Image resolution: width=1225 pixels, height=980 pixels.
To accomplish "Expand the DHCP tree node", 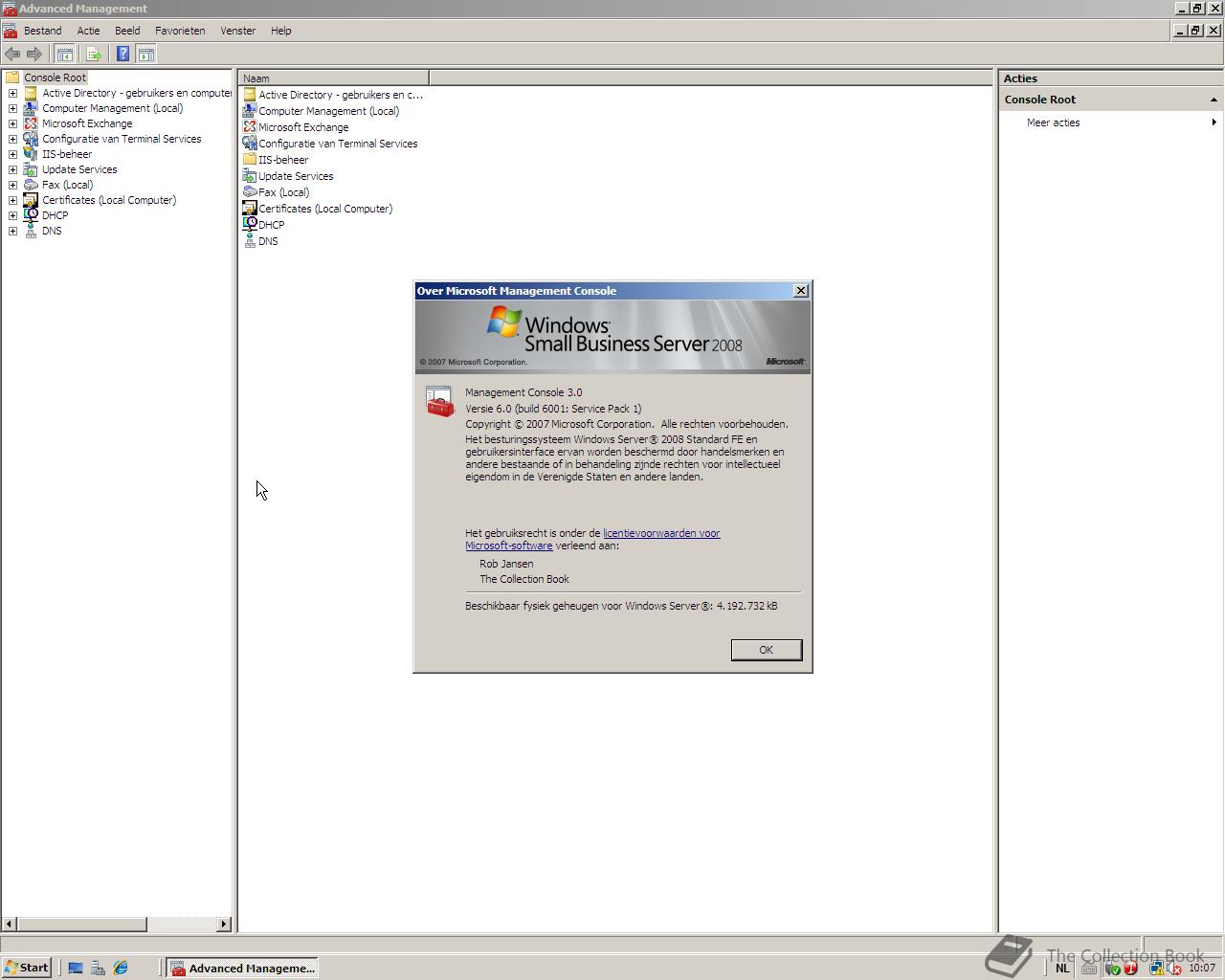I will pos(12,215).
